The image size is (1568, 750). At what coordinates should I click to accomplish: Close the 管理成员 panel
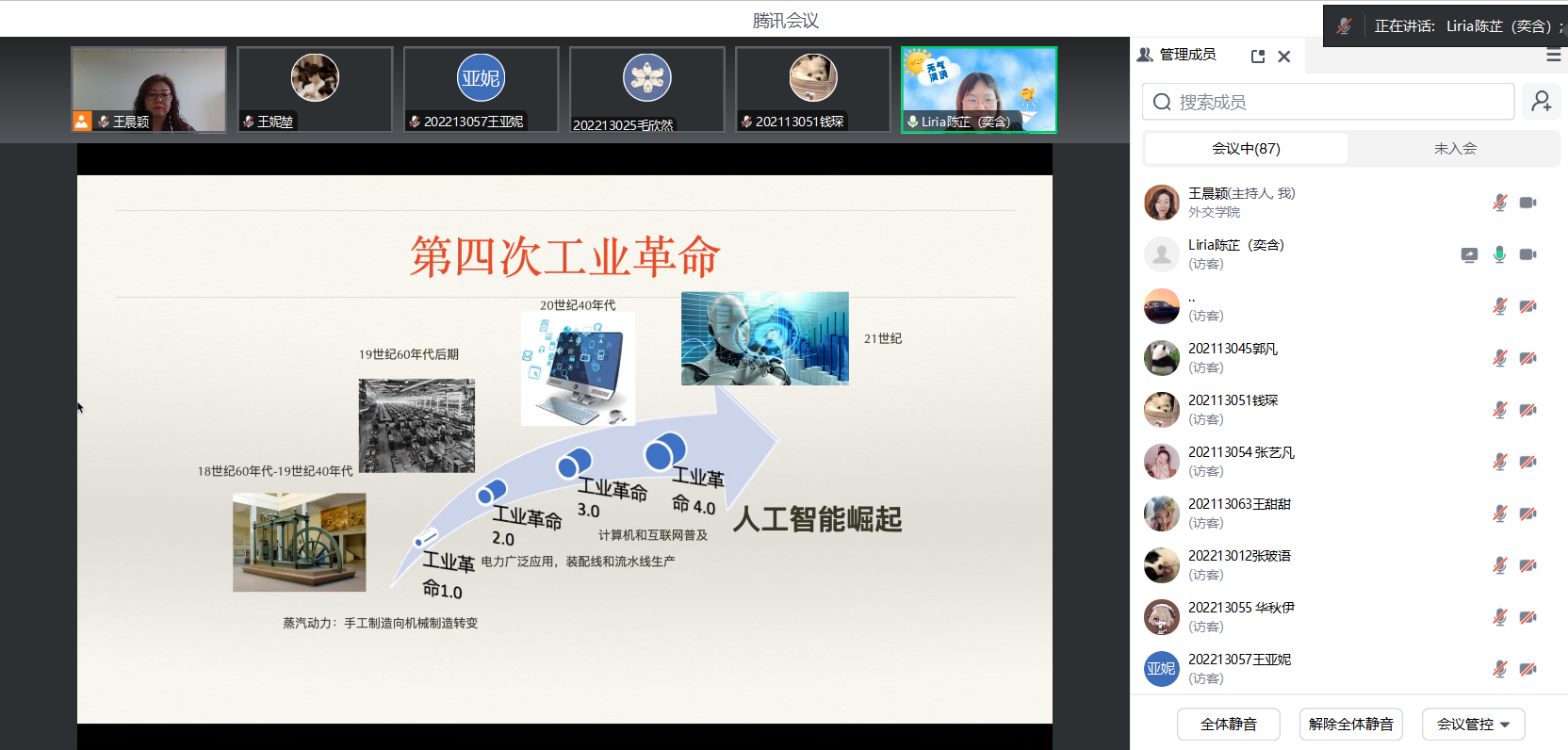point(1283,57)
